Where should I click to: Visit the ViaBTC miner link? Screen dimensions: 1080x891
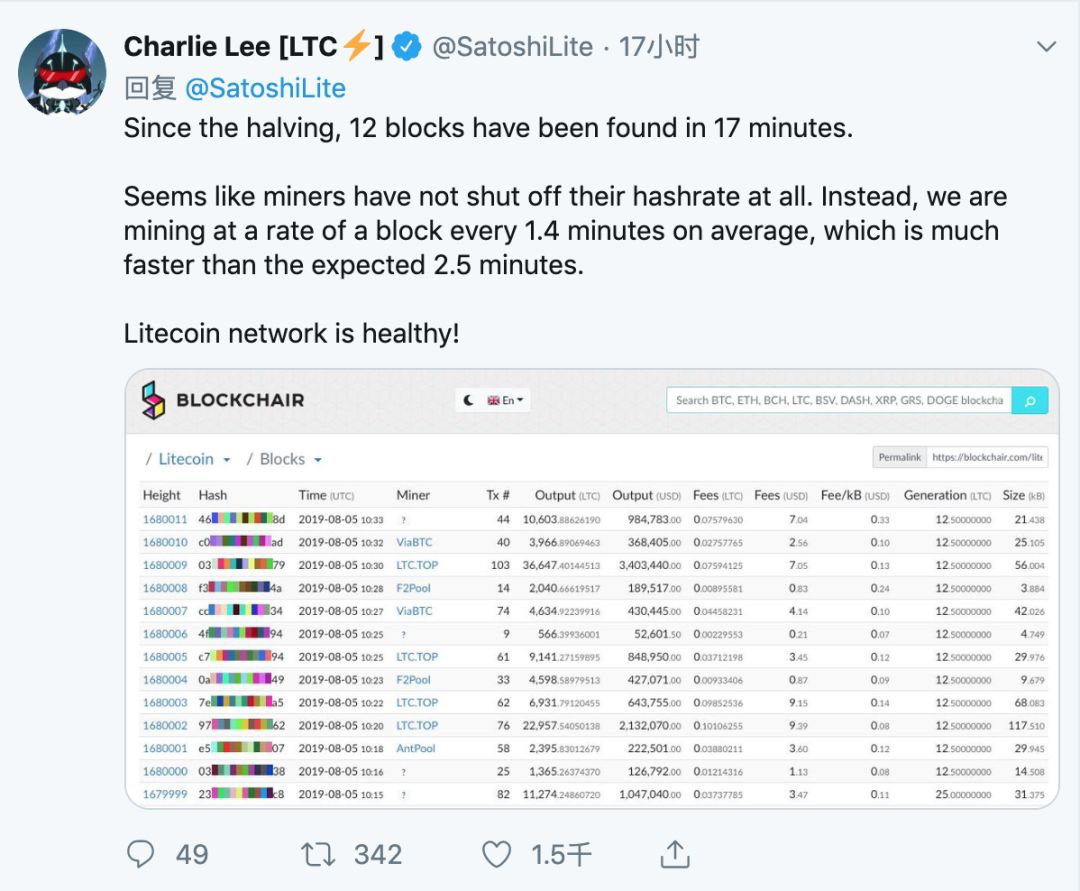pyautogui.click(x=413, y=542)
